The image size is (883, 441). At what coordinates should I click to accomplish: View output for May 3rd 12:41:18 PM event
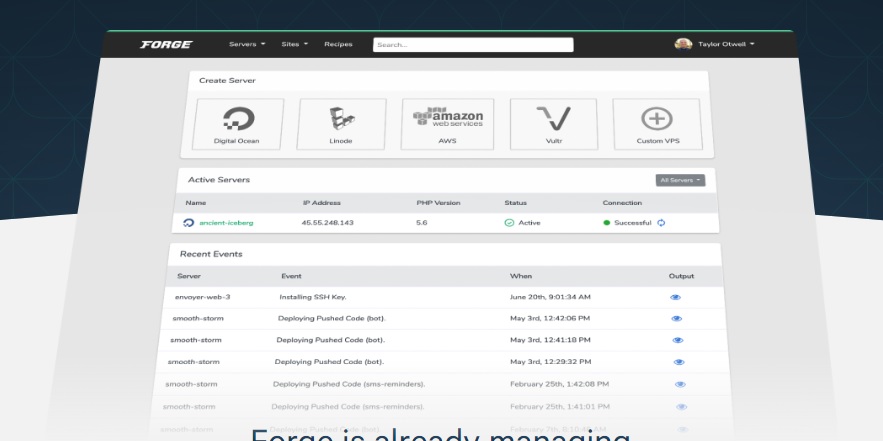pyautogui.click(x=677, y=340)
